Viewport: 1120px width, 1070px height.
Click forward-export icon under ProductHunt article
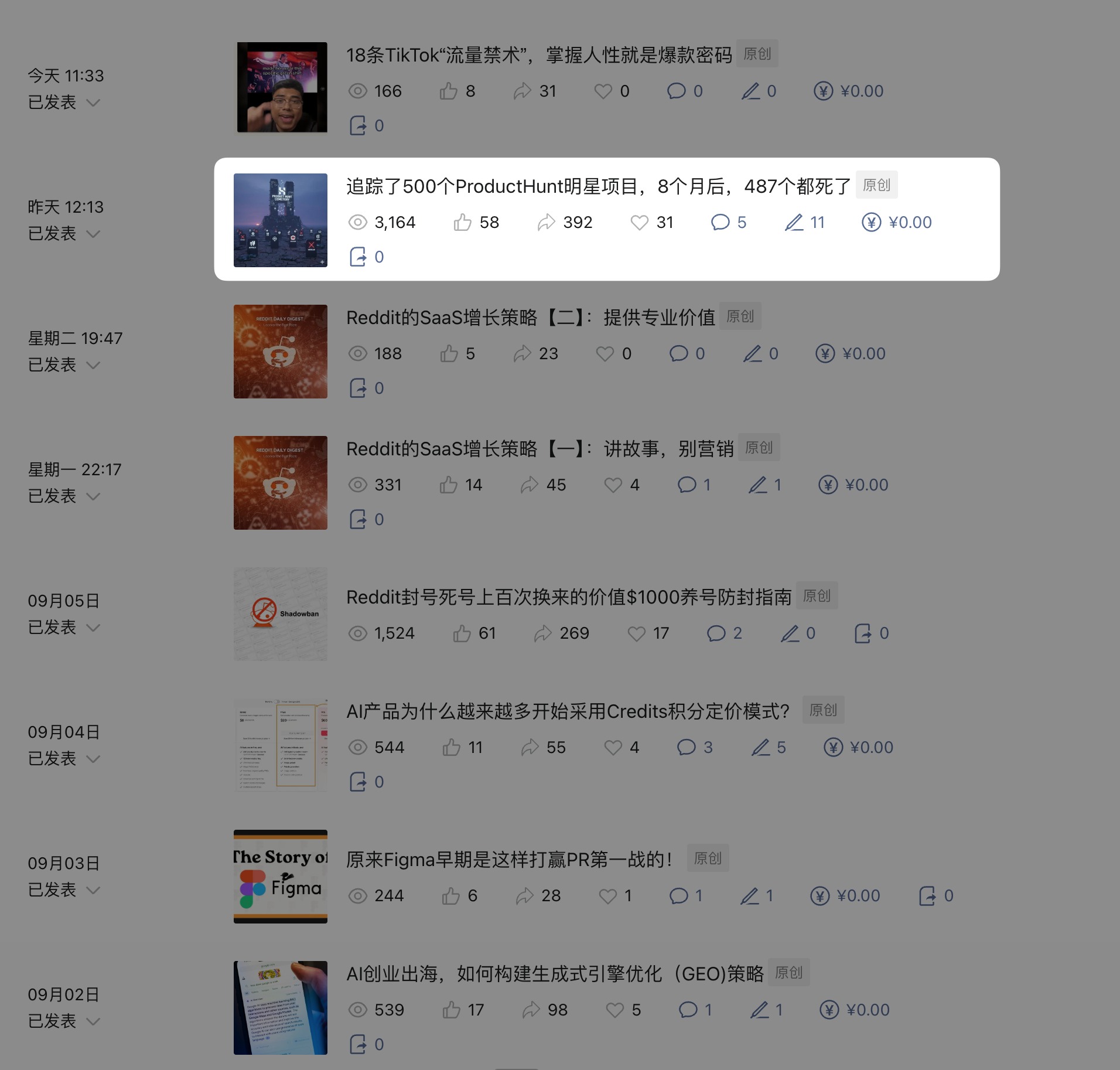point(357,257)
